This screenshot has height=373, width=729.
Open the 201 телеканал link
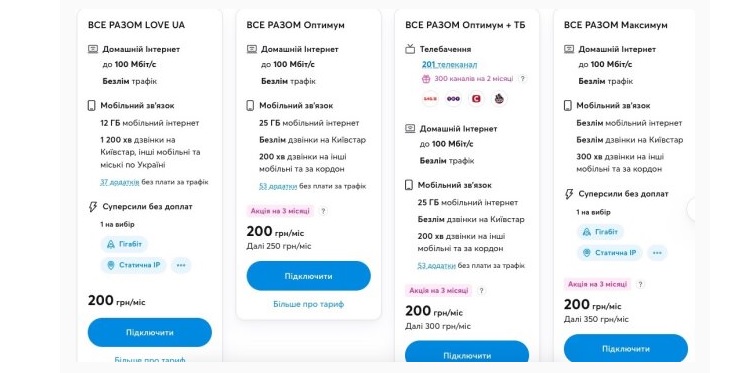(x=450, y=65)
